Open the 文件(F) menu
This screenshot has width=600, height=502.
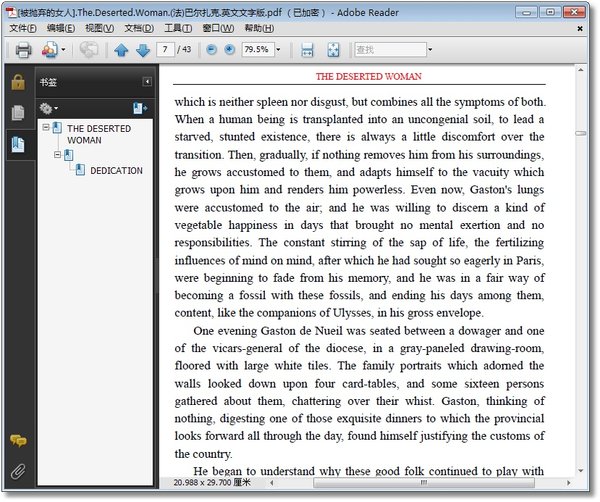pos(23,28)
